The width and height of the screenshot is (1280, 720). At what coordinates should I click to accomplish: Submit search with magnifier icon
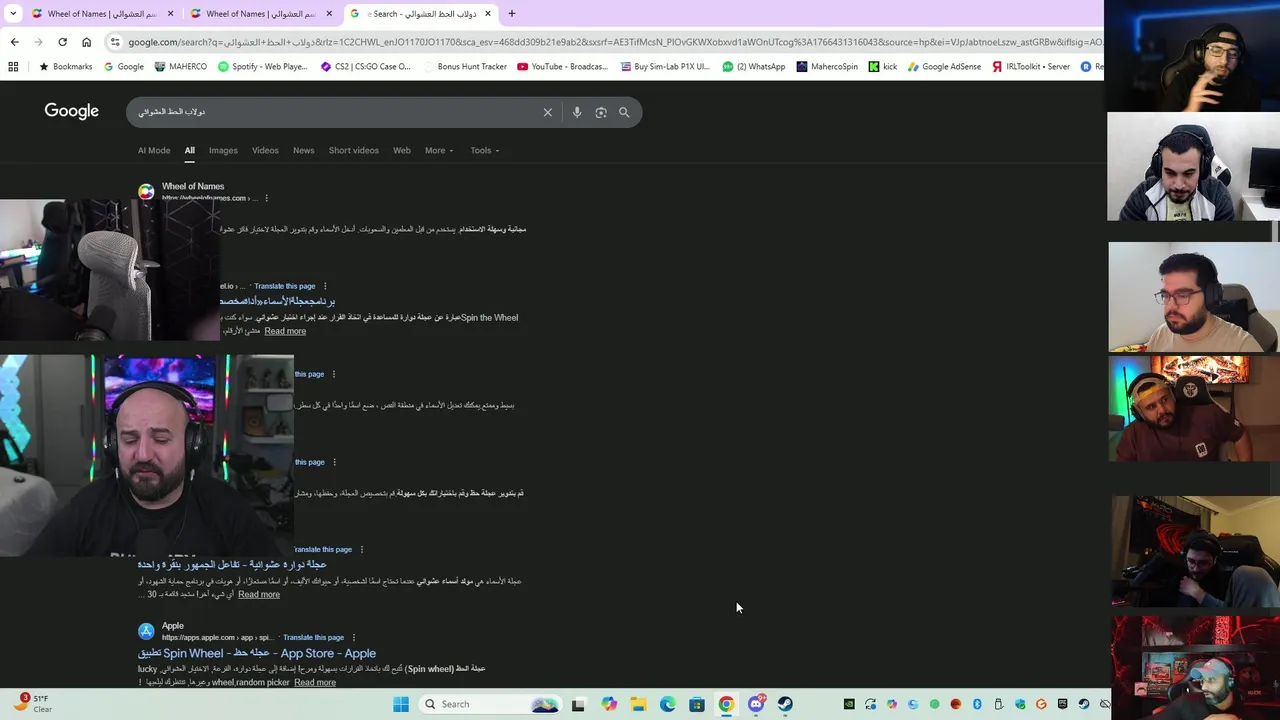click(624, 112)
